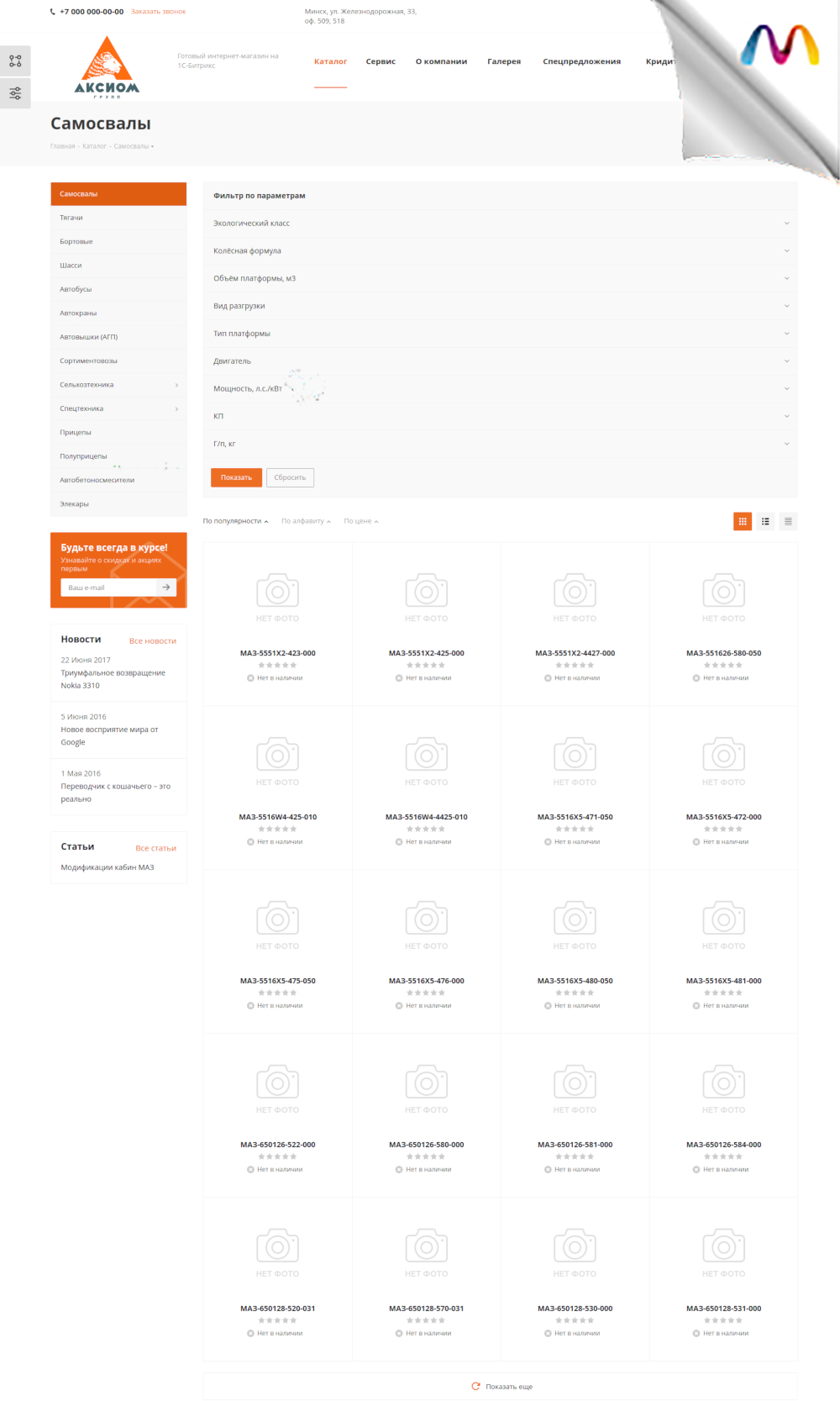Expand Вид разгрузки filter

tap(500, 306)
